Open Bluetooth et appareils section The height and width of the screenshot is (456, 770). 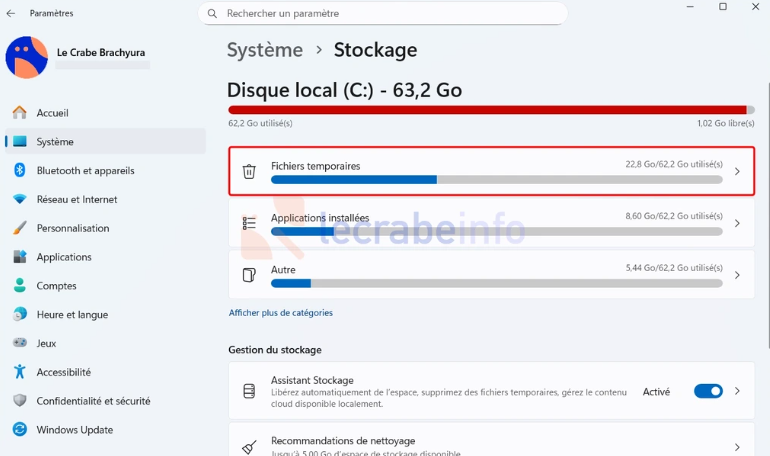pos(85,170)
